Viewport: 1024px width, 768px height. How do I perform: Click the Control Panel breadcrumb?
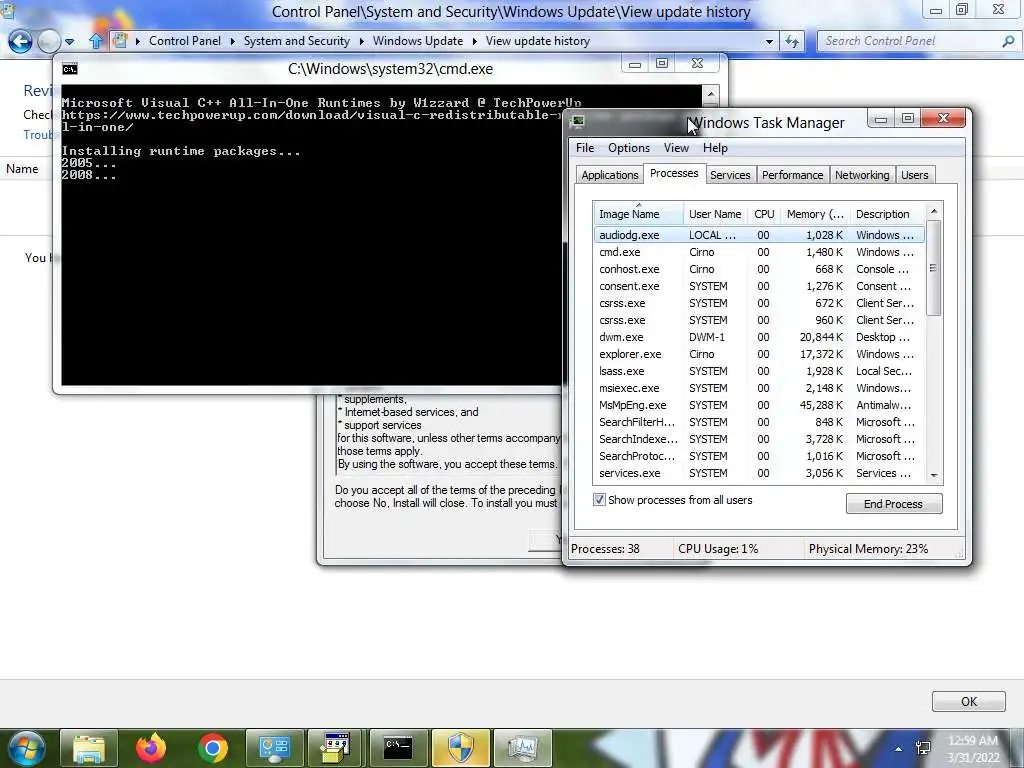point(185,41)
